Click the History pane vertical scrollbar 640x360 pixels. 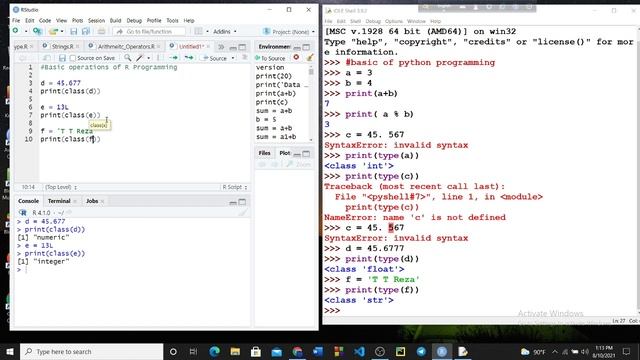(x=311, y=103)
